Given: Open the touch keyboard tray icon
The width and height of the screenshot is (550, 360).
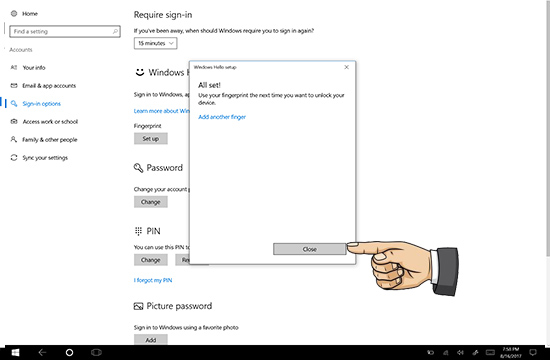Looking at the screenshot, I should pos(490,353).
